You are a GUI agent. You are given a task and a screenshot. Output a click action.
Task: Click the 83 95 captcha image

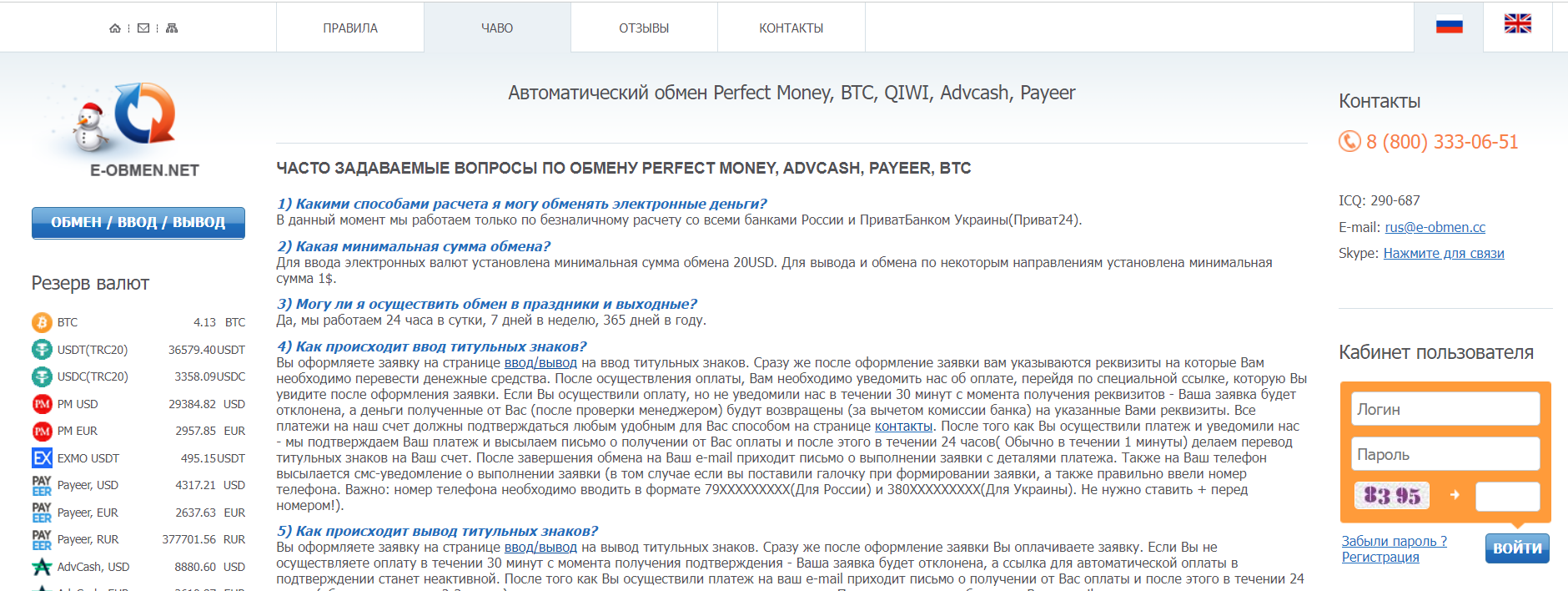click(x=1392, y=496)
